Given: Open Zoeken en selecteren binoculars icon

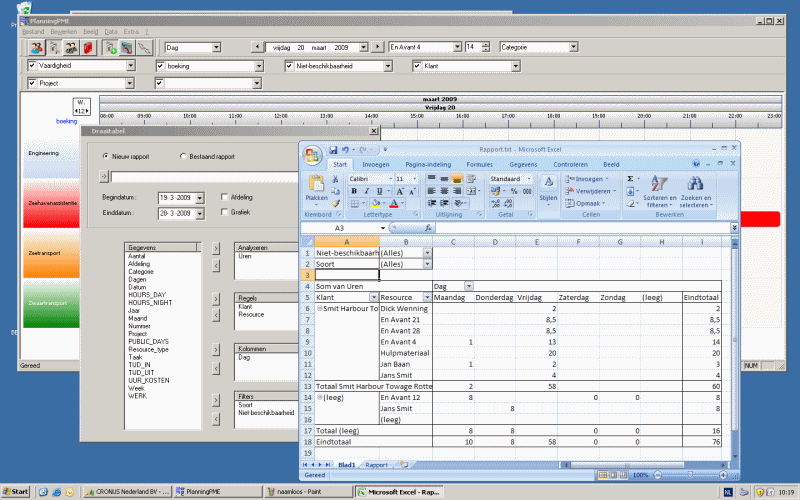Looking at the screenshot, I should 695,185.
